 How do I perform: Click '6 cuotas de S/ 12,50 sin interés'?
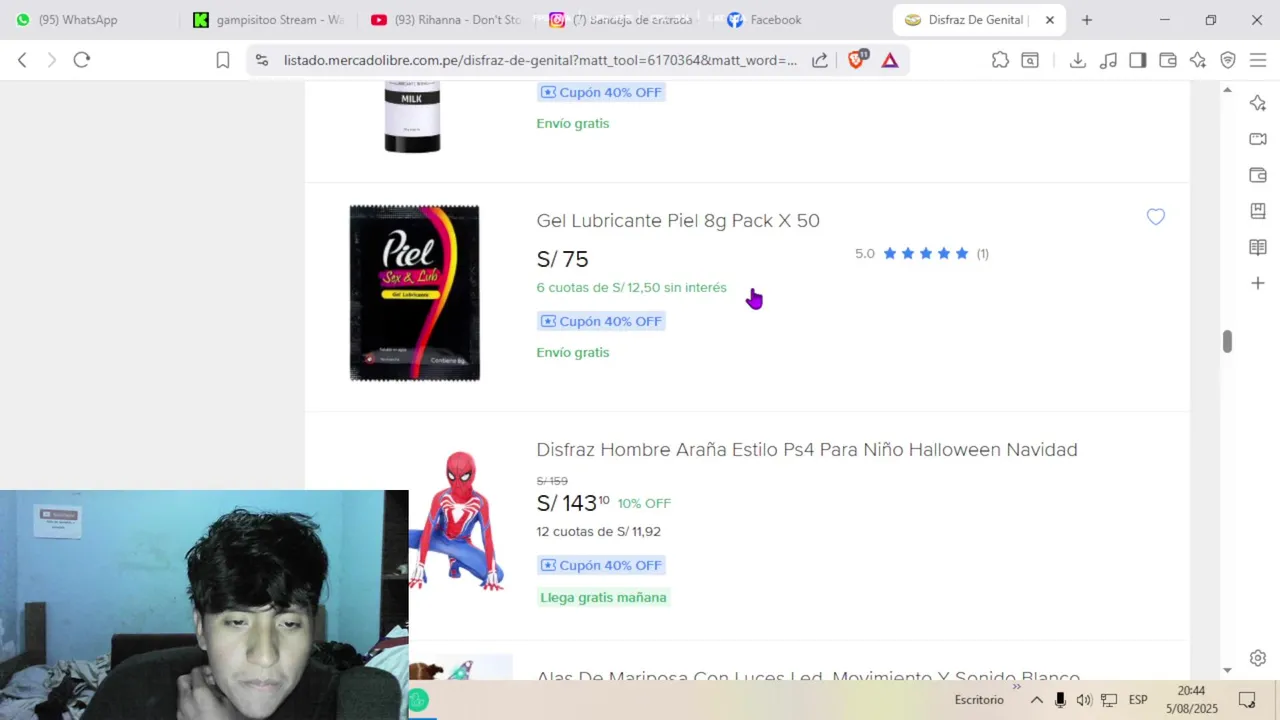(631, 288)
